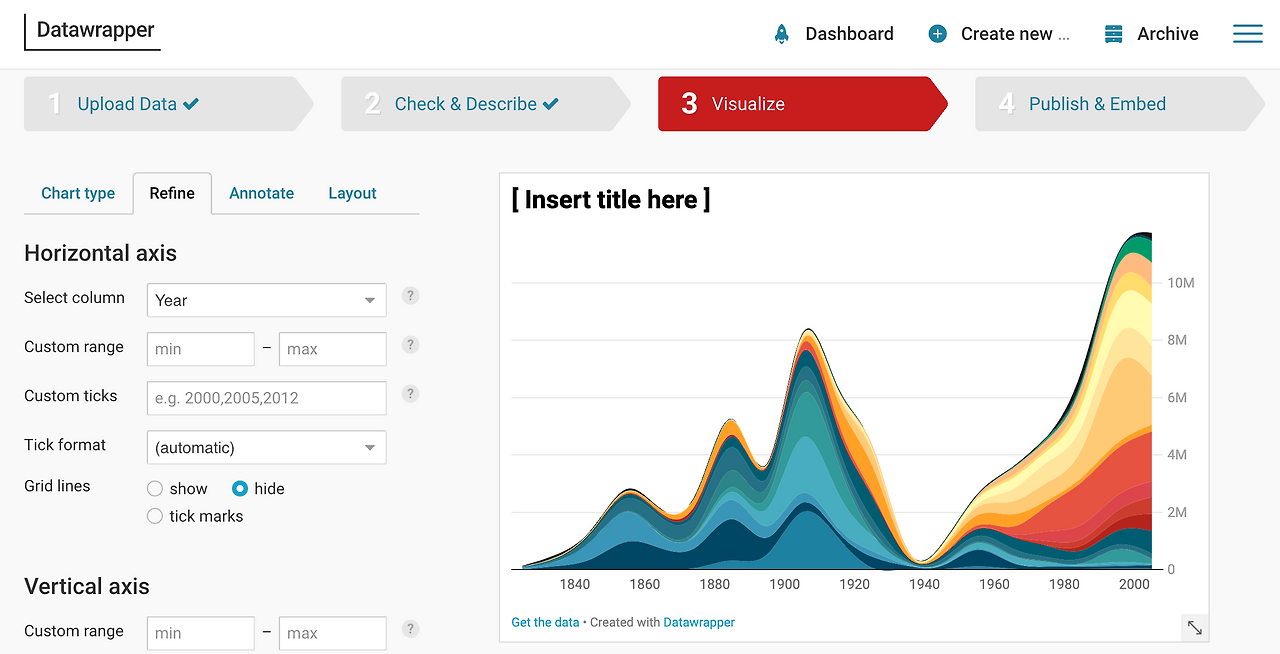Click the Vertical axis max range field
The width and height of the screenshot is (1280, 654).
coord(333,634)
